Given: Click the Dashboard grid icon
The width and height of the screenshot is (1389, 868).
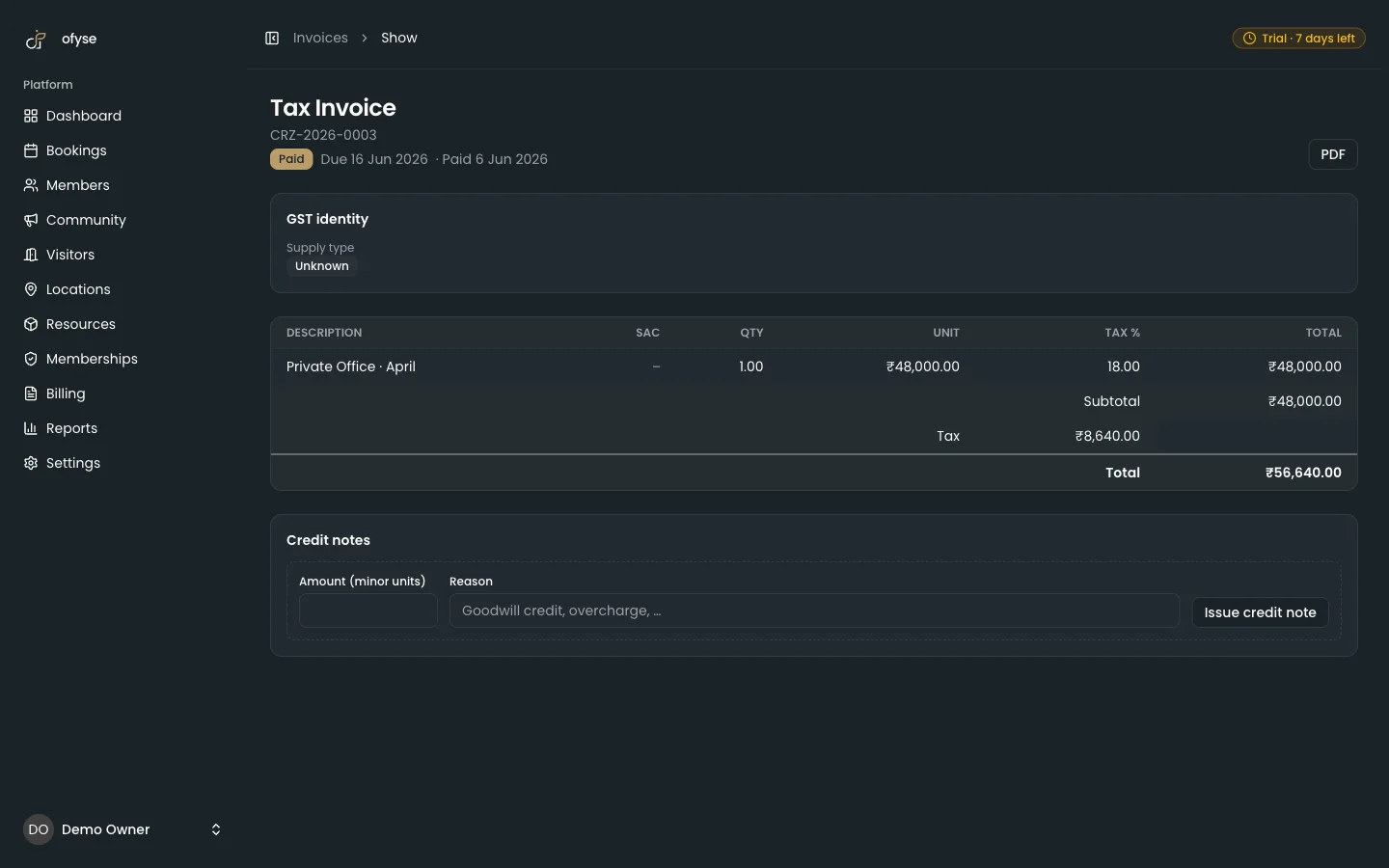Looking at the screenshot, I should coord(31,116).
